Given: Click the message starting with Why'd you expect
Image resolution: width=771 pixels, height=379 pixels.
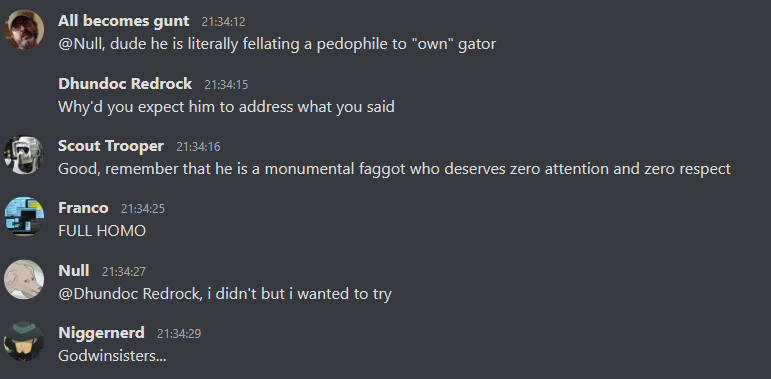Looking at the screenshot, I should [226, 107].
